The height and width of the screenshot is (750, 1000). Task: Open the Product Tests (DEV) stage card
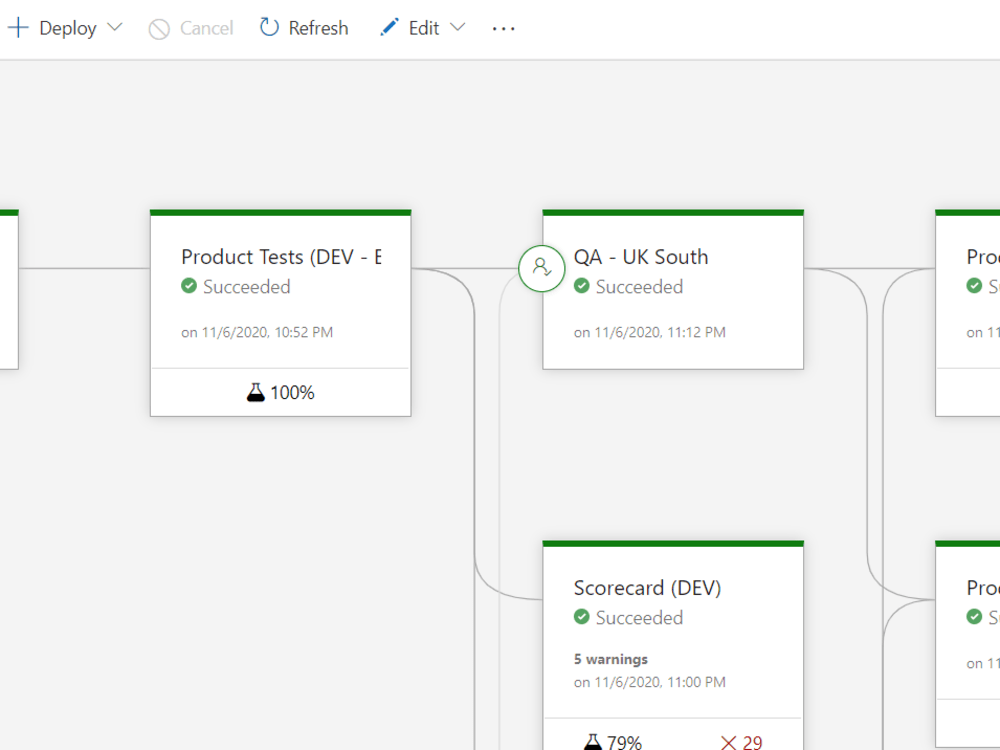(x=280, y=310)
